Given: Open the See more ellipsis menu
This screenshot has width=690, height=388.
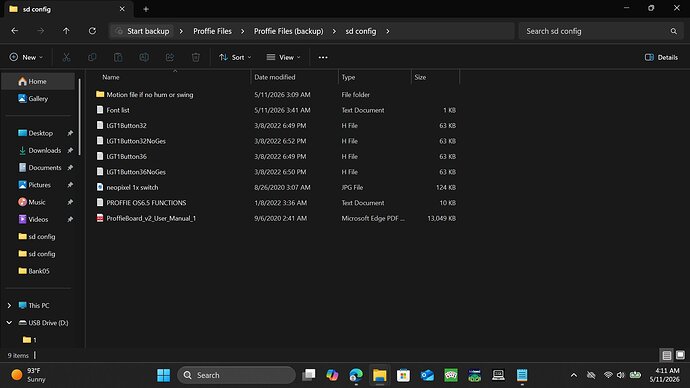Looking at the screenshot, I should [323, 57].
